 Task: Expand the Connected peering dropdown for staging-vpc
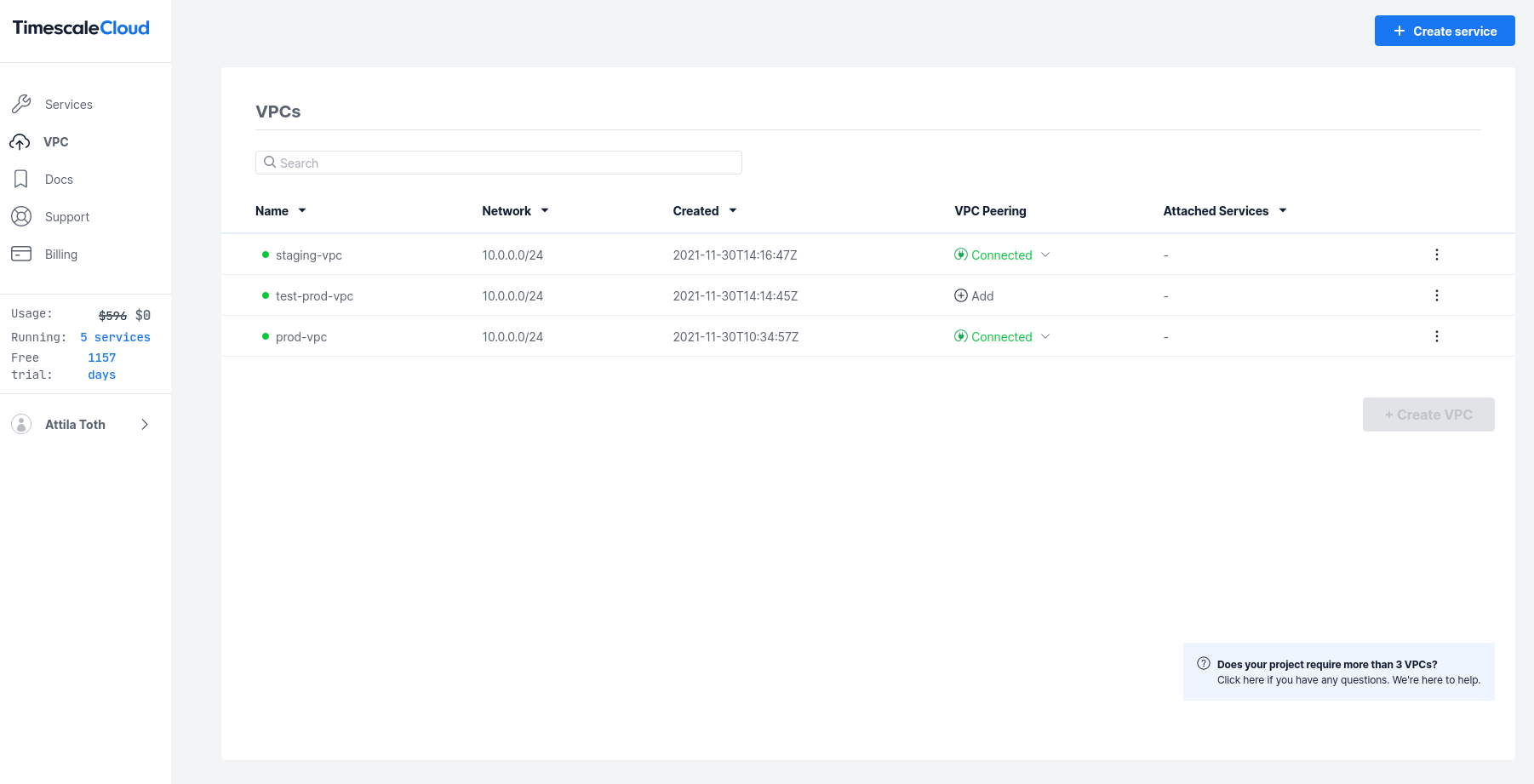[1045, 255]
